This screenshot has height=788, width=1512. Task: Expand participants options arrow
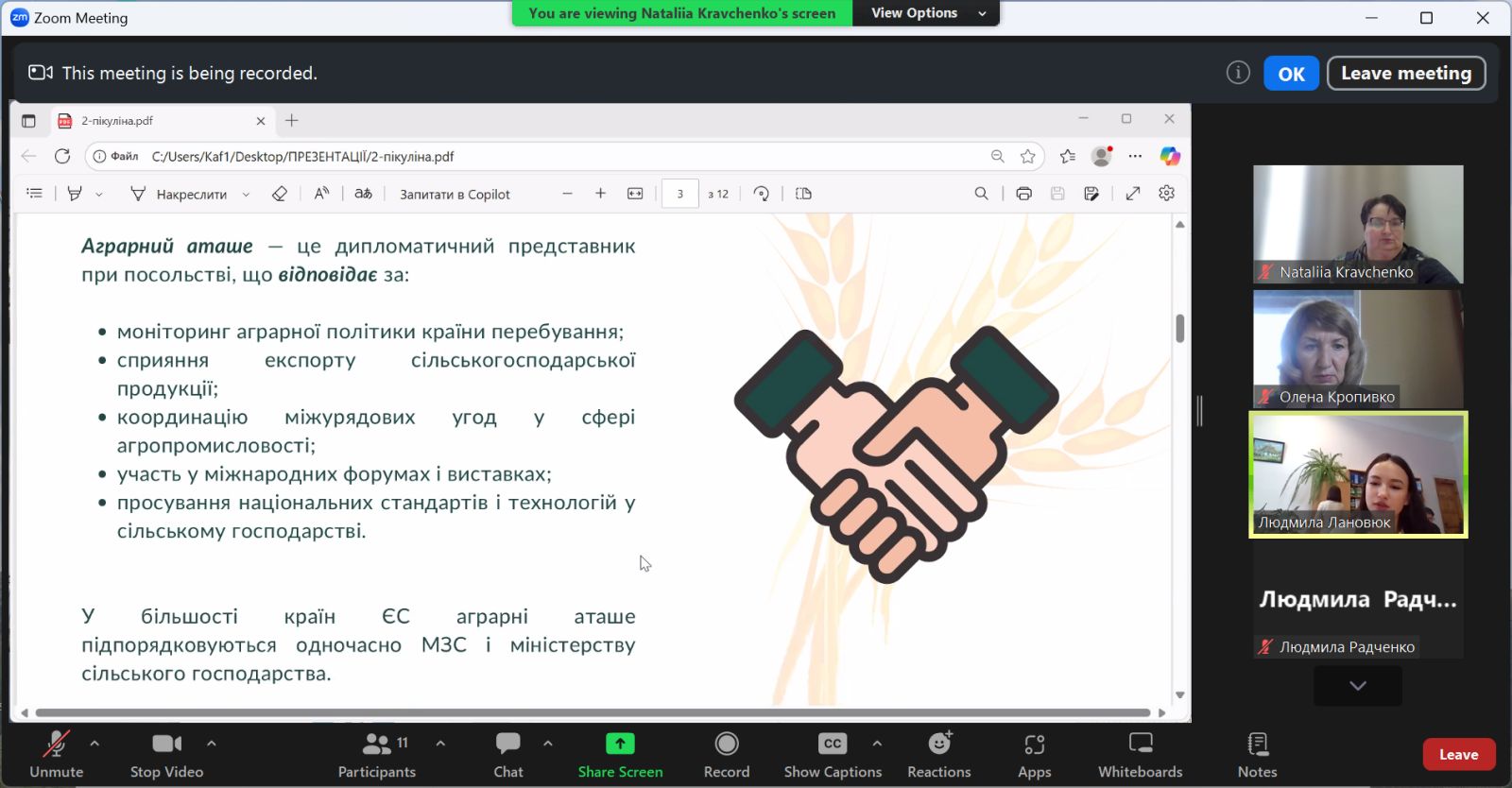click(x=440, y=744)
